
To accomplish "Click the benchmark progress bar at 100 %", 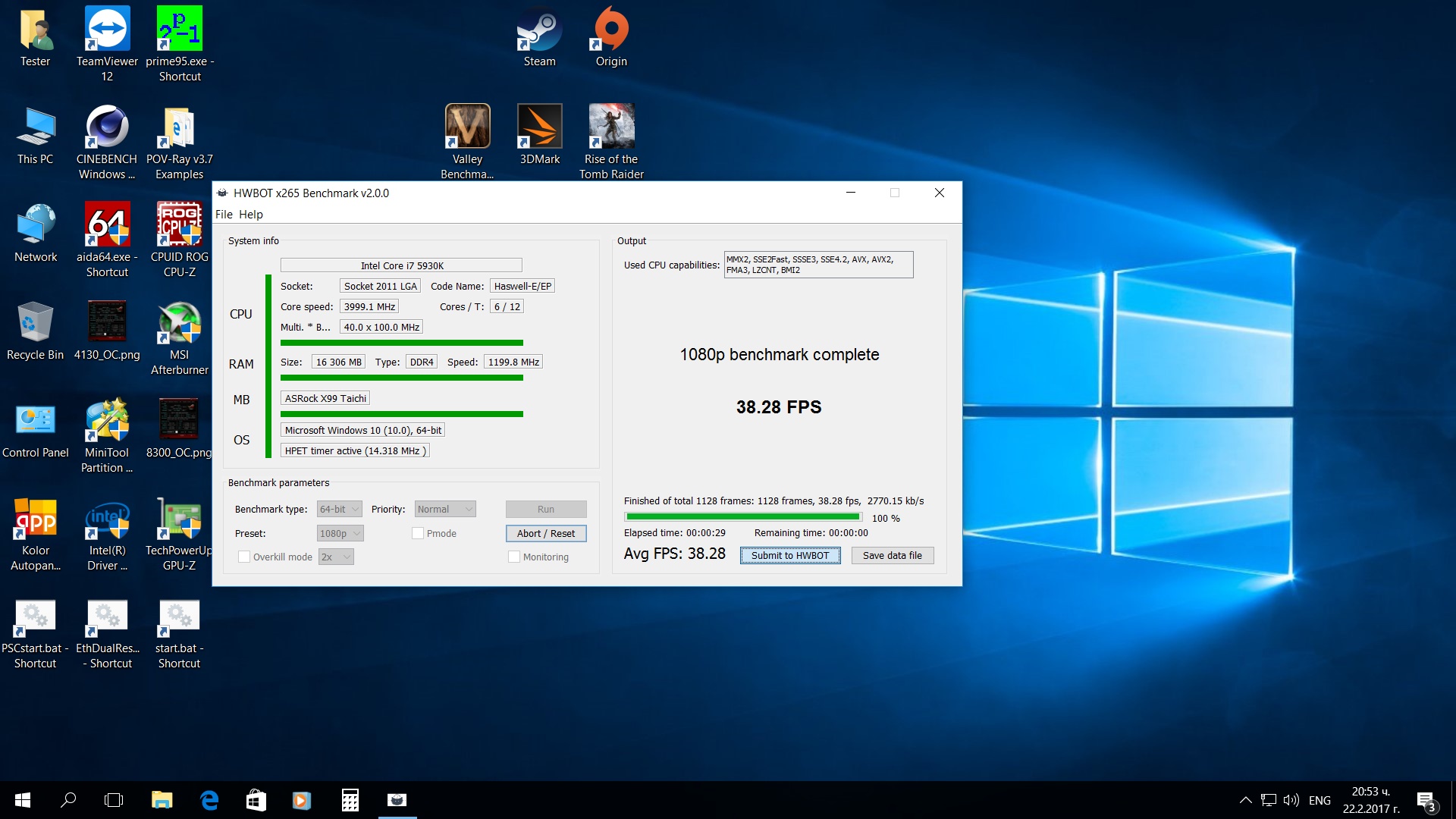I will pyautogui.click(x=743, y=517).
